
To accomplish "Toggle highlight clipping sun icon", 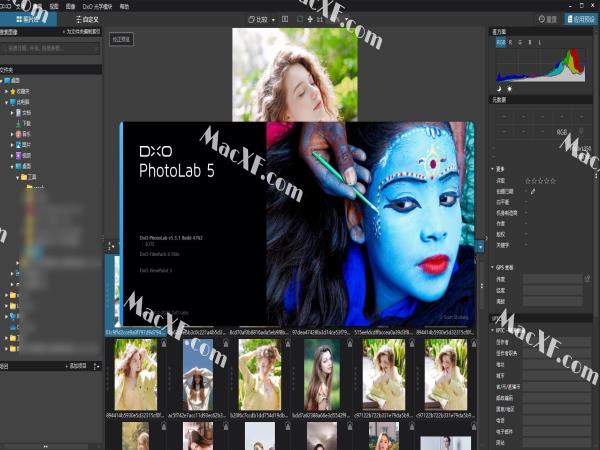I will click(x=509, y=89).
